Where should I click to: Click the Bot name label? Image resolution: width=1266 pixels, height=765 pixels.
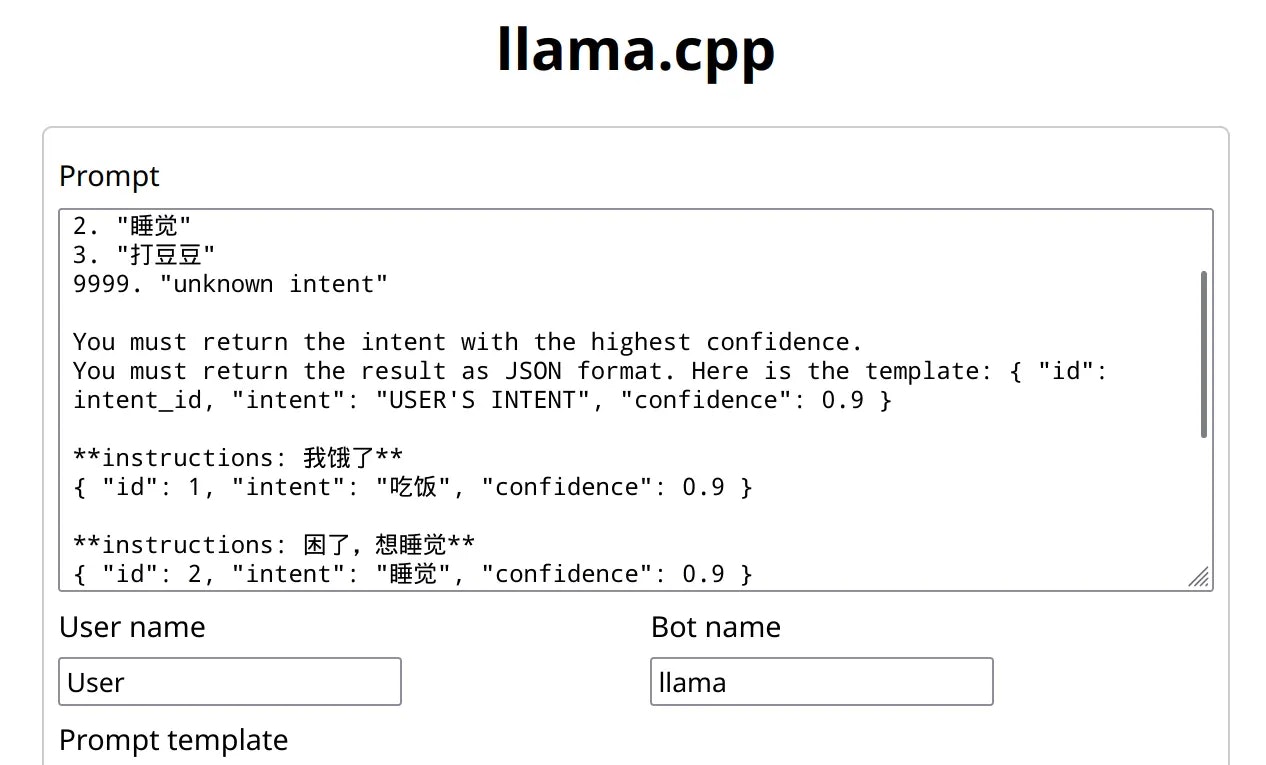(x=715, y=627)
